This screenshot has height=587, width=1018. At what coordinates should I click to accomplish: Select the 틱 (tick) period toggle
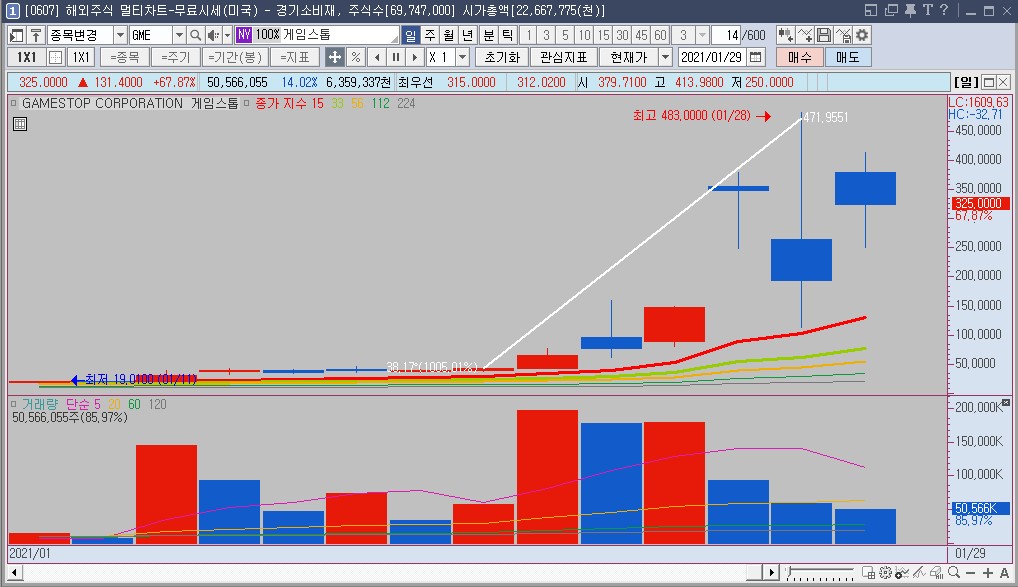pyautogui.click(x=508, y=35)
